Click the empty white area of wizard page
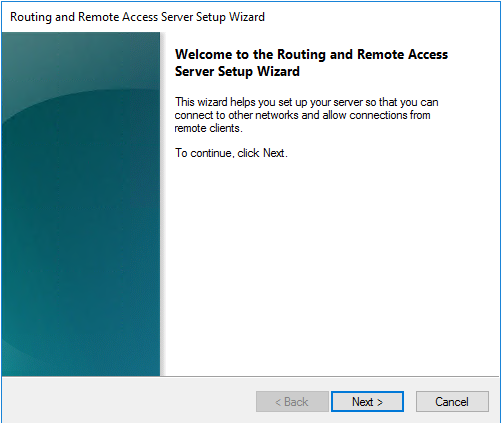The image size is (502, 423). click(330, 267)
